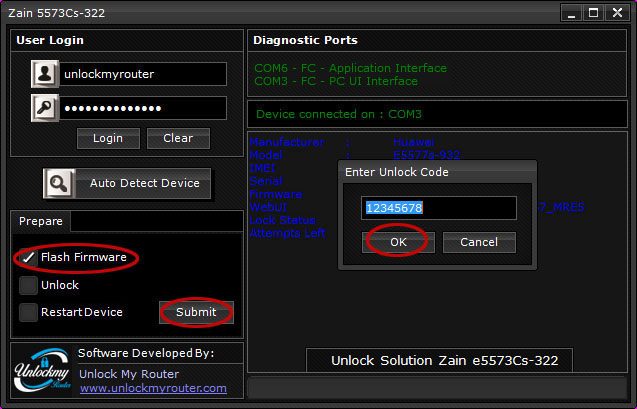The width and height of the screenshot is (637, 409).
Task: Minimize the Zain 5573Cs-322 window
Action: coord(572,13)
